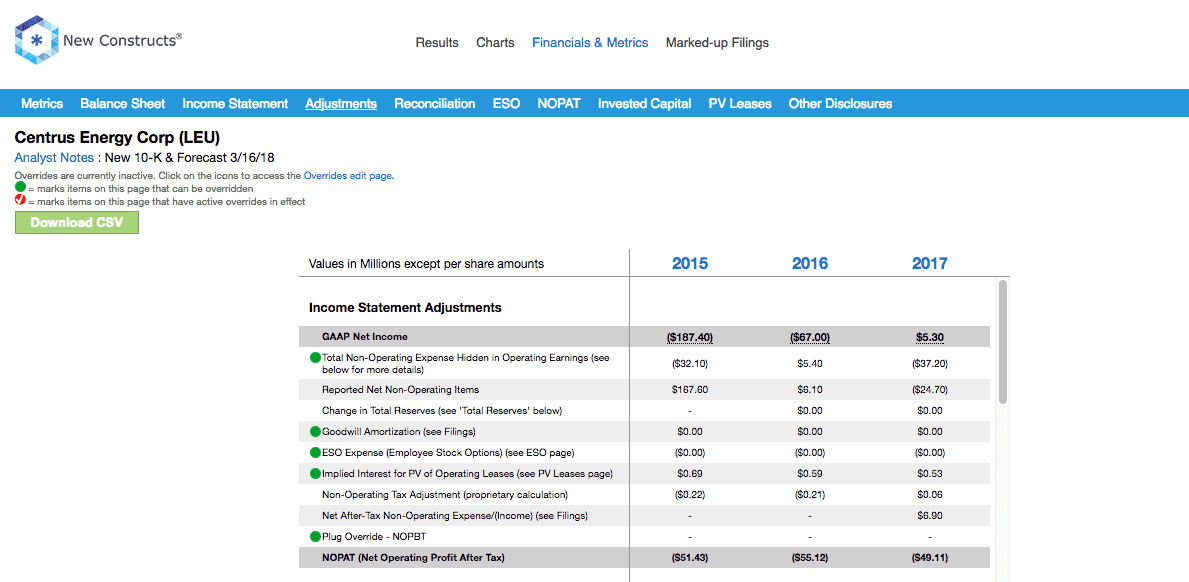Click green override dot beside Goodwill Amortization
Viewport: 1189px width, 582px height.
(x=315, y=432)
